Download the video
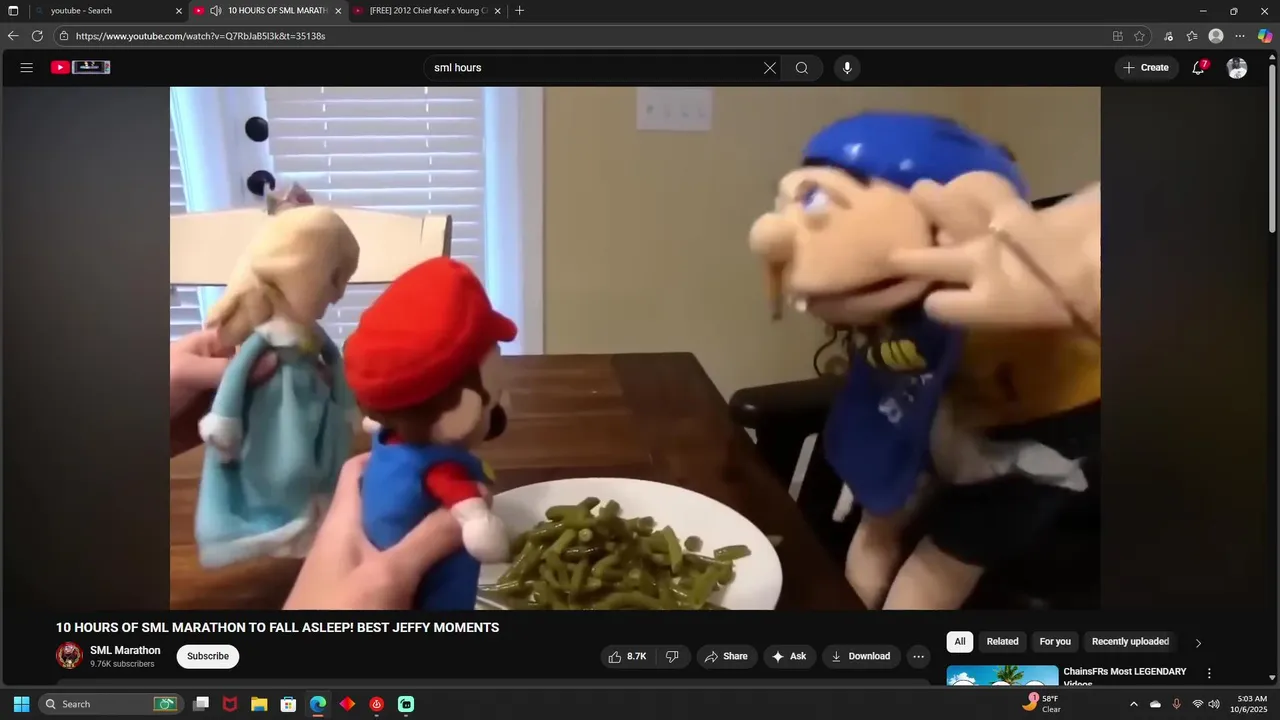 (x=861, y=656)
